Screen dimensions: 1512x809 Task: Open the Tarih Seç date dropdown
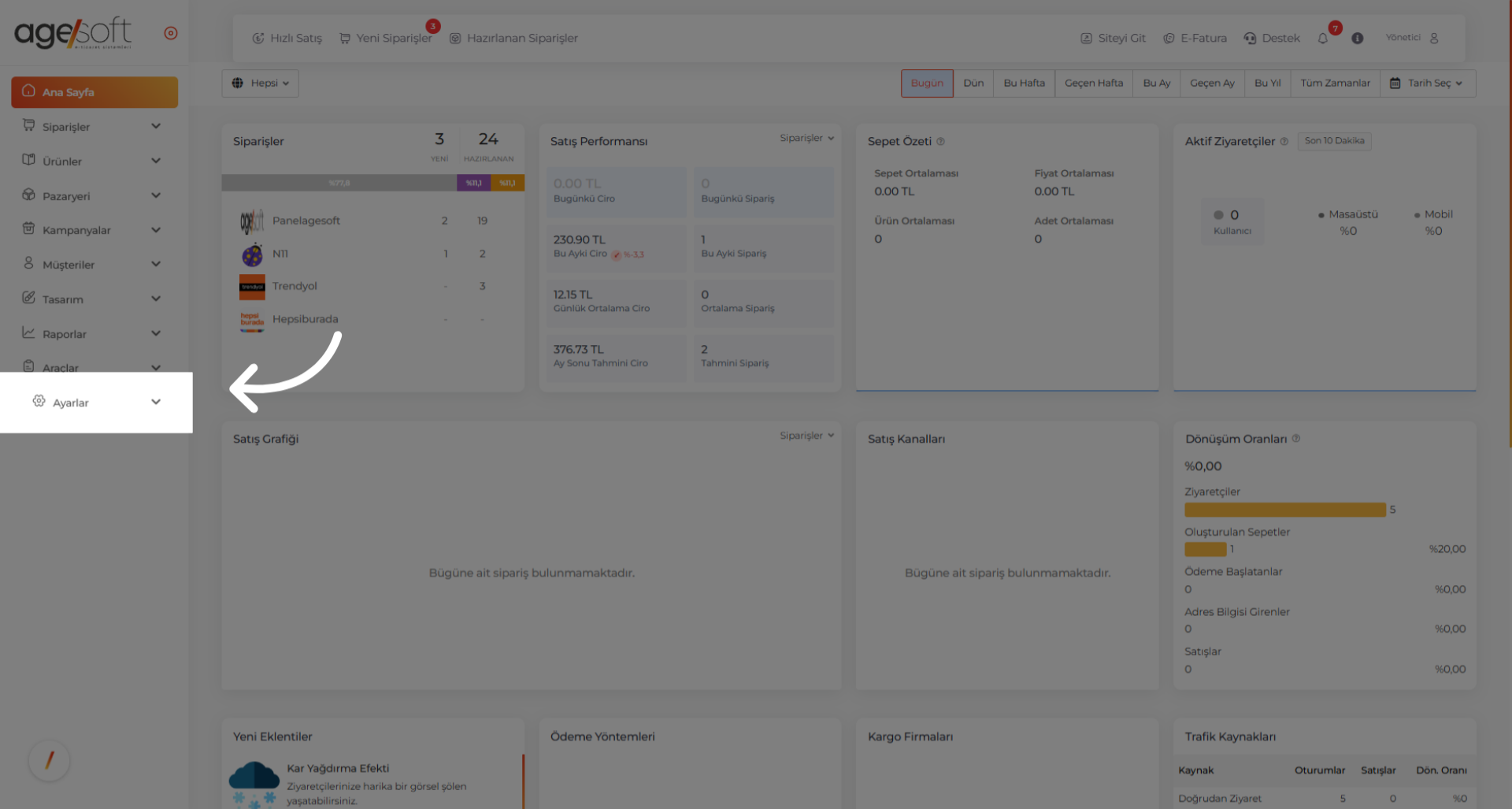point(1427,83)
